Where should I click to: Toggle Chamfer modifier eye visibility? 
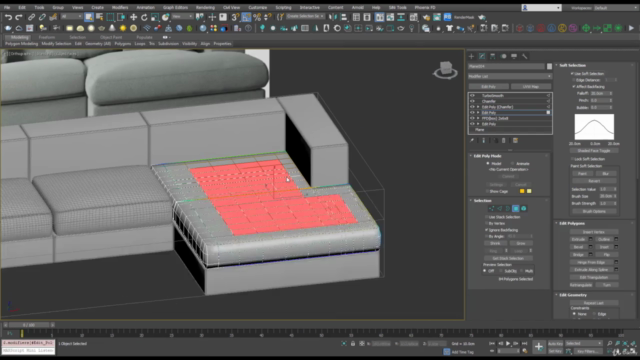(x=473, y=101)
